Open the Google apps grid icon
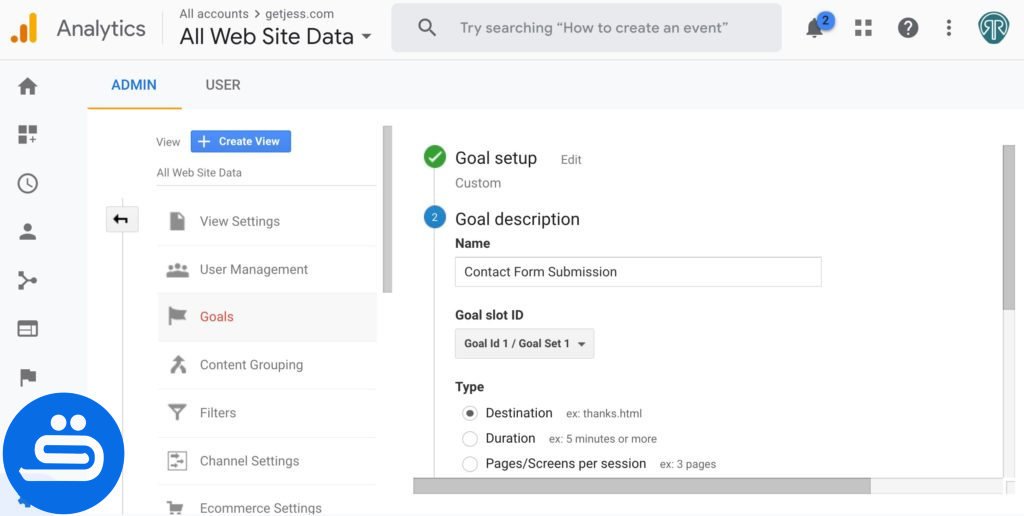The image size is (1024, 516). (863, 27)
